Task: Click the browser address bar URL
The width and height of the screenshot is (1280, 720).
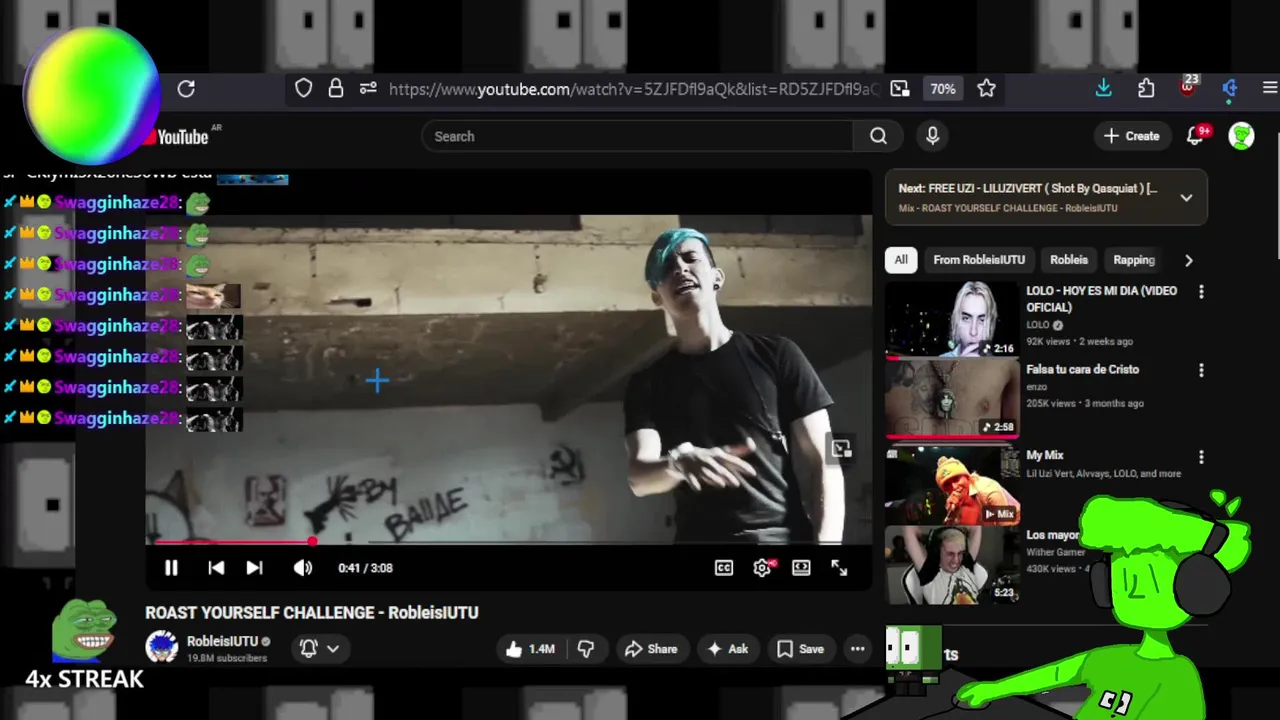Action: 633,89
